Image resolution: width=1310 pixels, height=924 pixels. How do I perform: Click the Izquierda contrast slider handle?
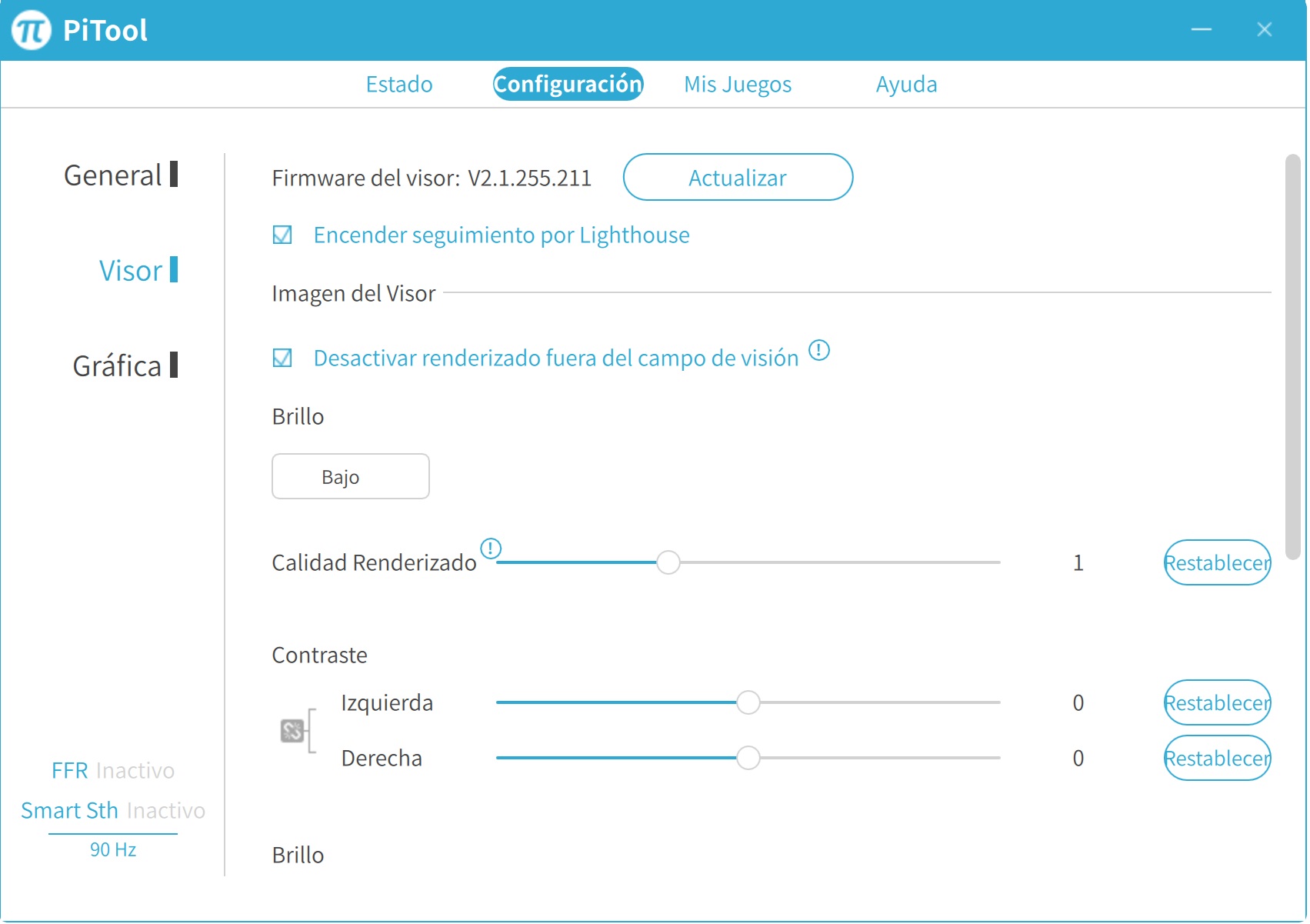[748, 702]
